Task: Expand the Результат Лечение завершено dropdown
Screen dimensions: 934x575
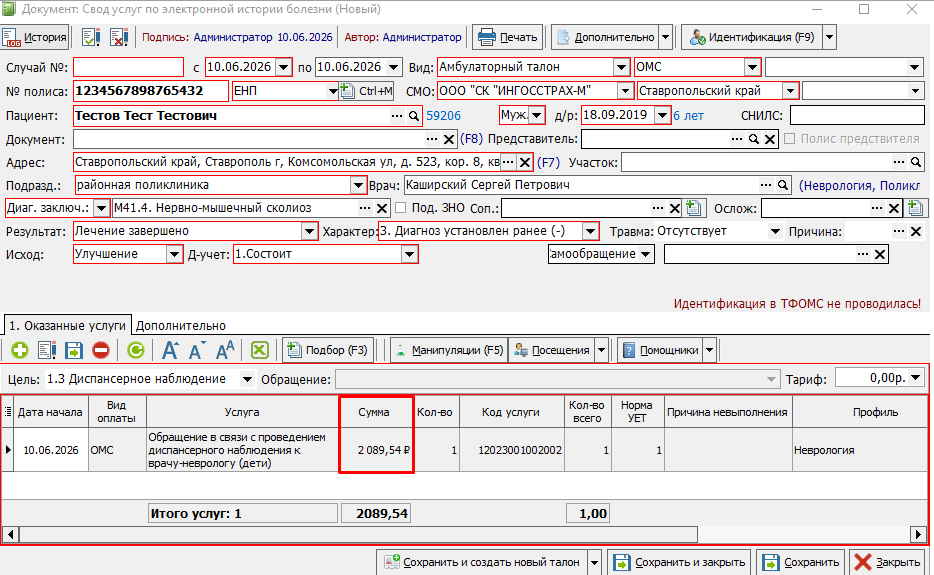Action: click(x=309, y=231)
